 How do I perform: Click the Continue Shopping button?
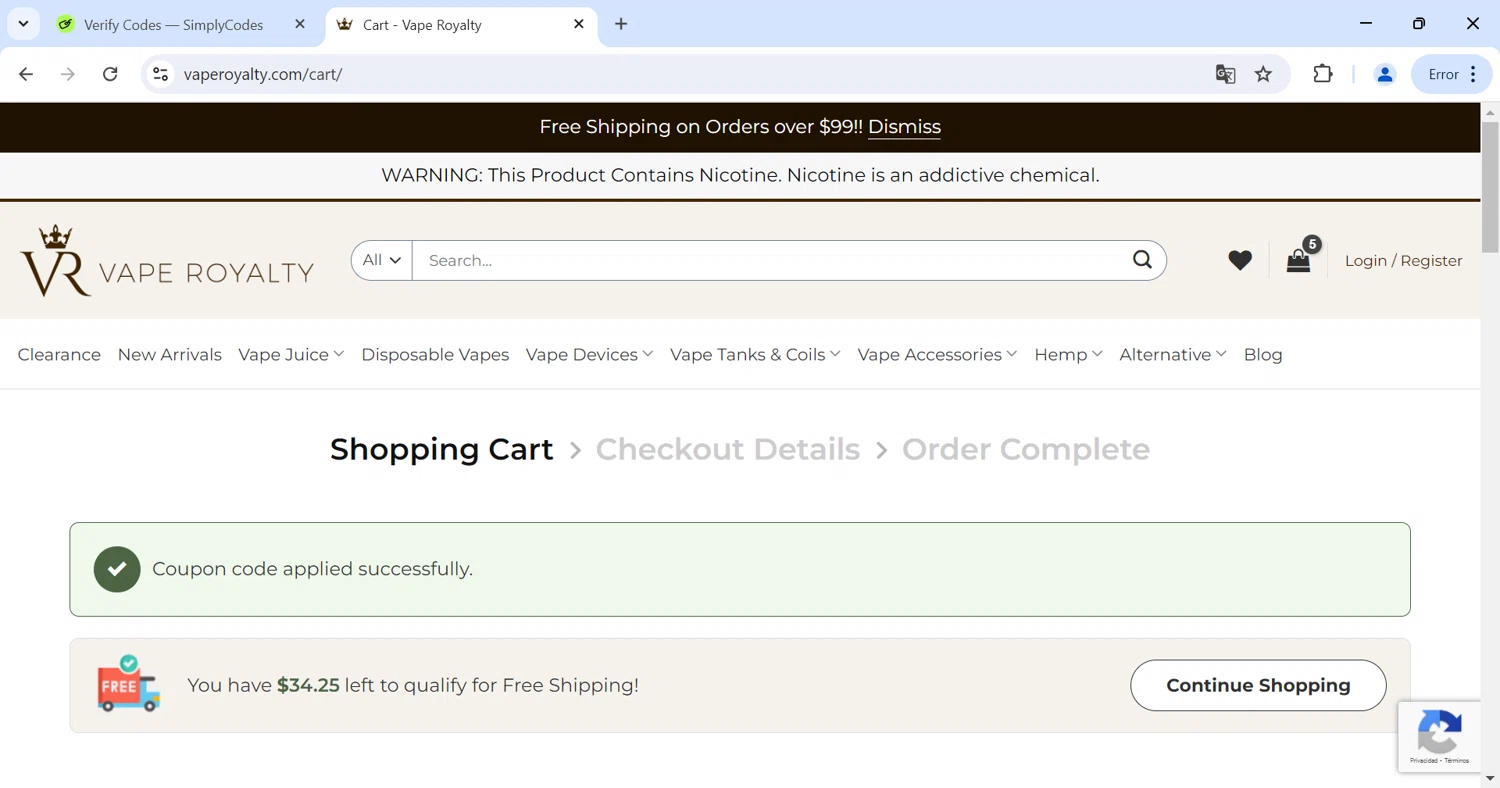pyautogui.click(x=1258, y=685)
